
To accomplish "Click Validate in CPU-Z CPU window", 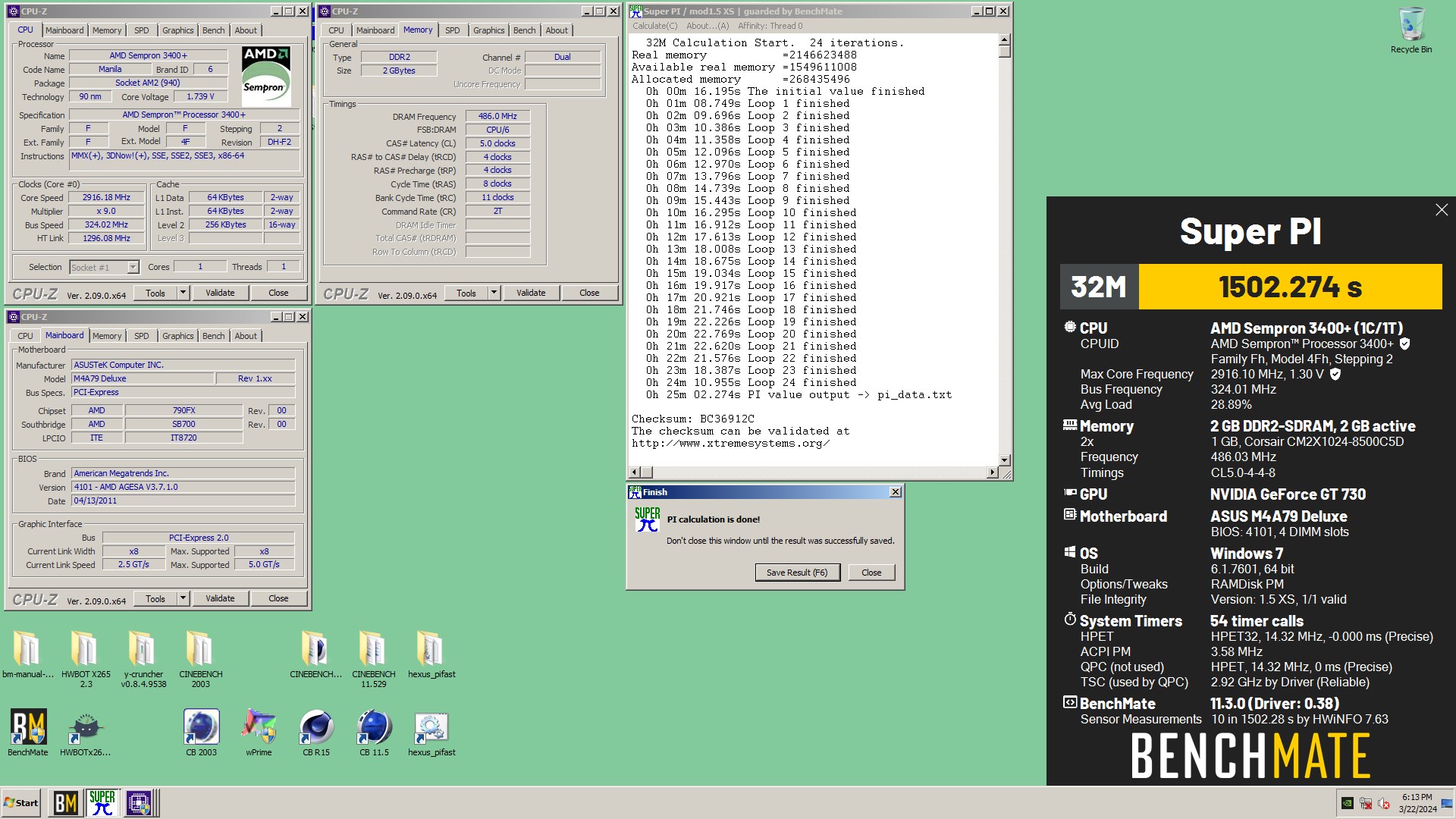I will (220, 293).
